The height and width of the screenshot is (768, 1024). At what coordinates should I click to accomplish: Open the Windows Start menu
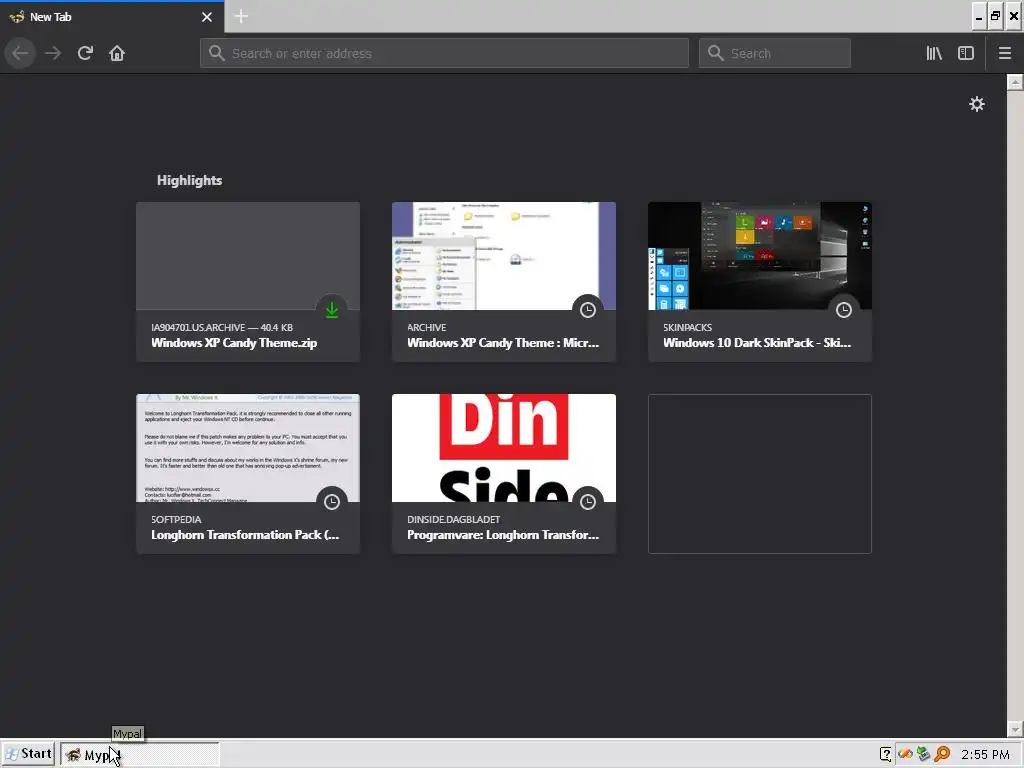[29, 754]
